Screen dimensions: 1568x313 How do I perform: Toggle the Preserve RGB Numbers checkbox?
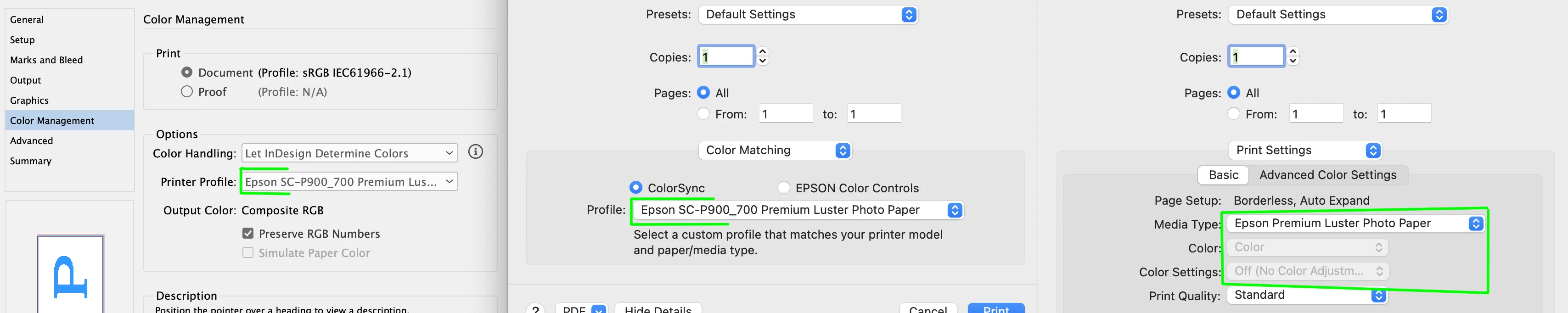pyautogui.click(x=248, y=233)
